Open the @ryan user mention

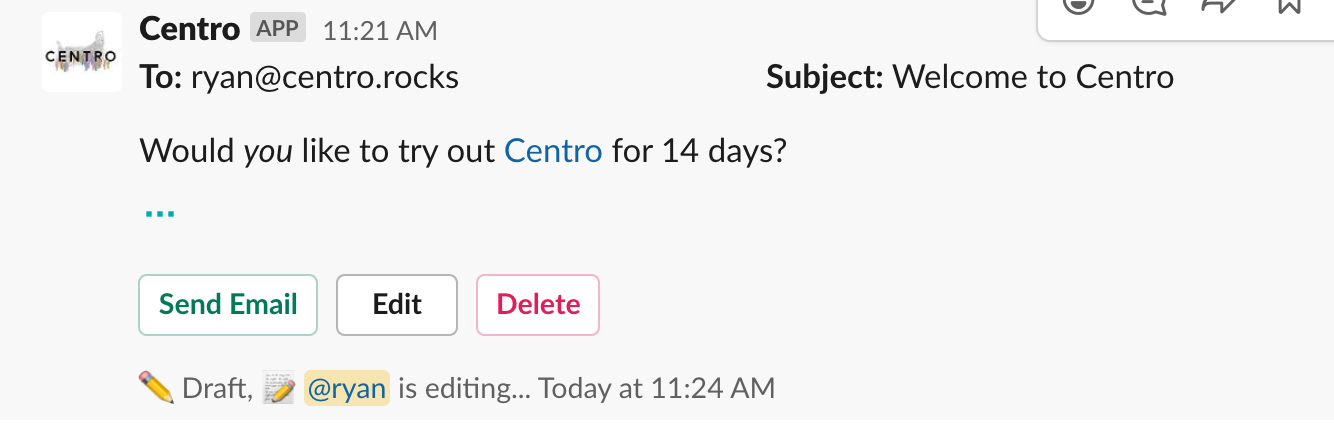point(346,388)
